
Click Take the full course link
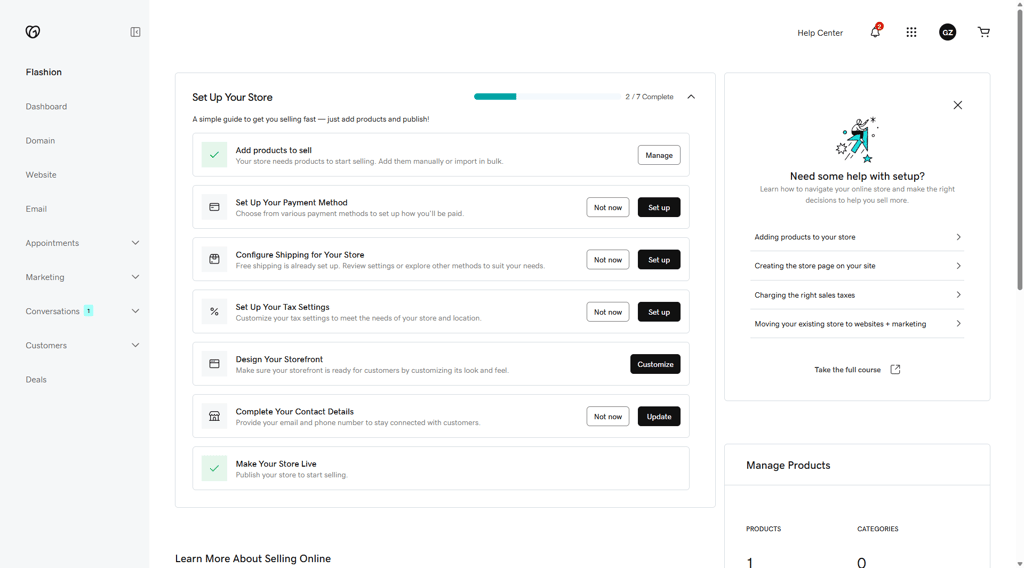(848, 370)
